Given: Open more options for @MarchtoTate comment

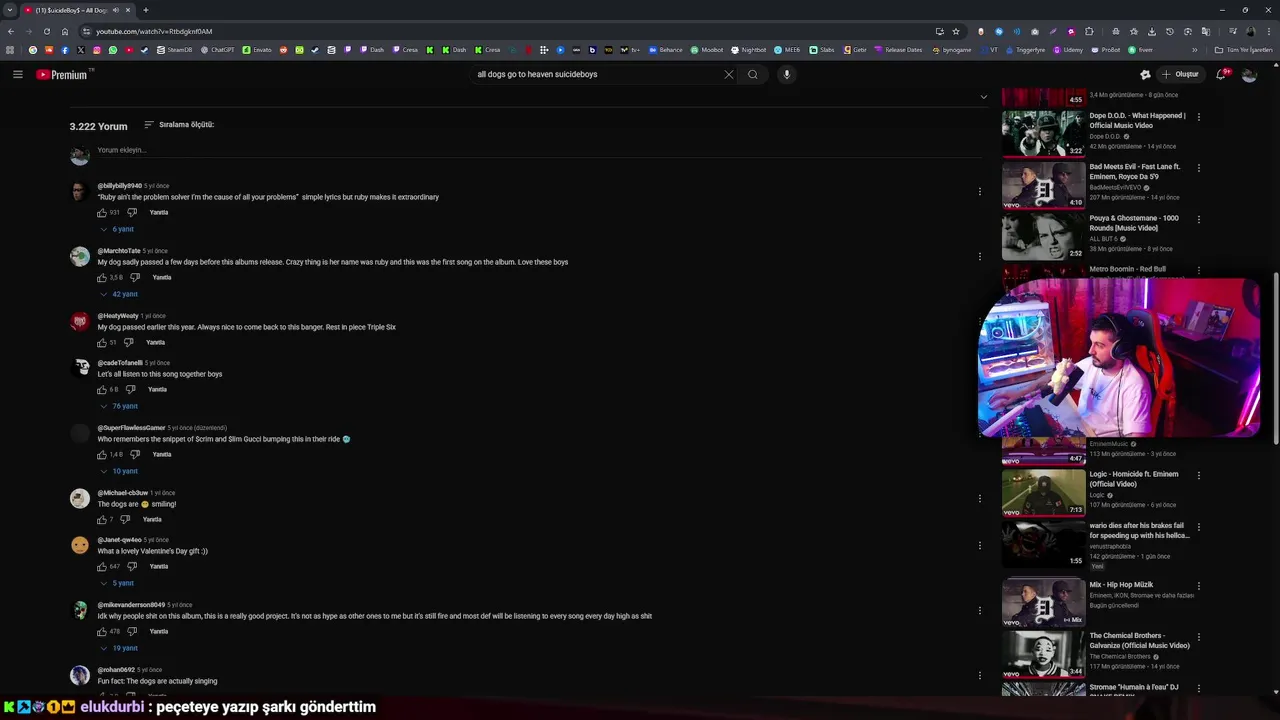Looking at the screenshot, I should pos(979,256).
